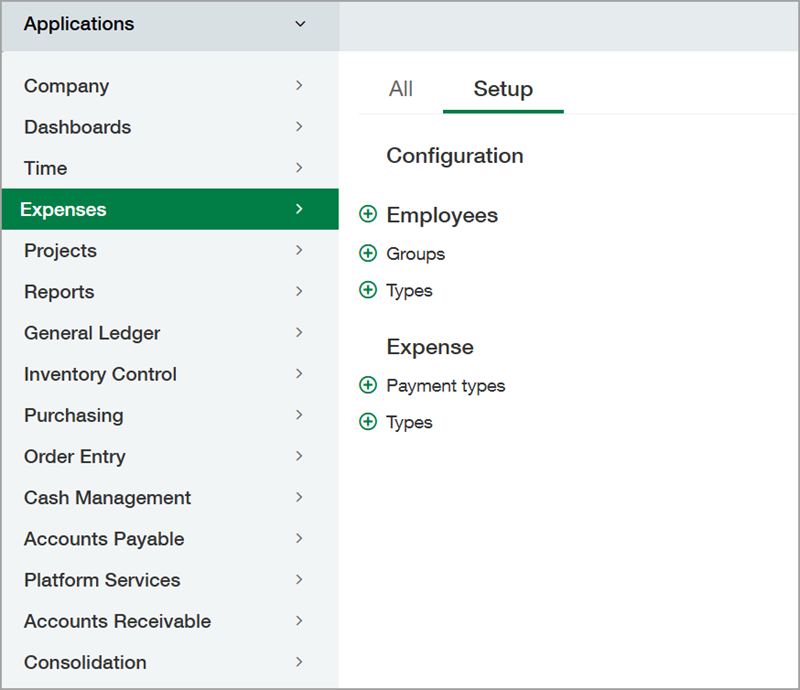This screenshot has height=690, width=800.
Task: Click the plus icon next to Configuration Types
Action: pos(368,290)
